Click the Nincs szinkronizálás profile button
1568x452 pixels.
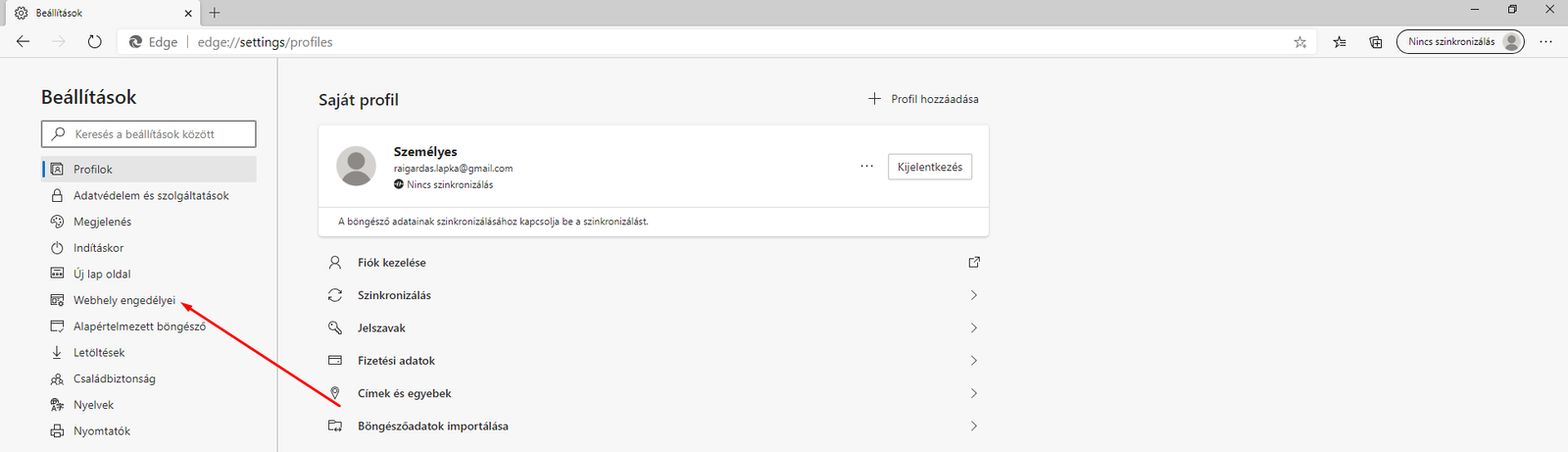pos(1459,42)
